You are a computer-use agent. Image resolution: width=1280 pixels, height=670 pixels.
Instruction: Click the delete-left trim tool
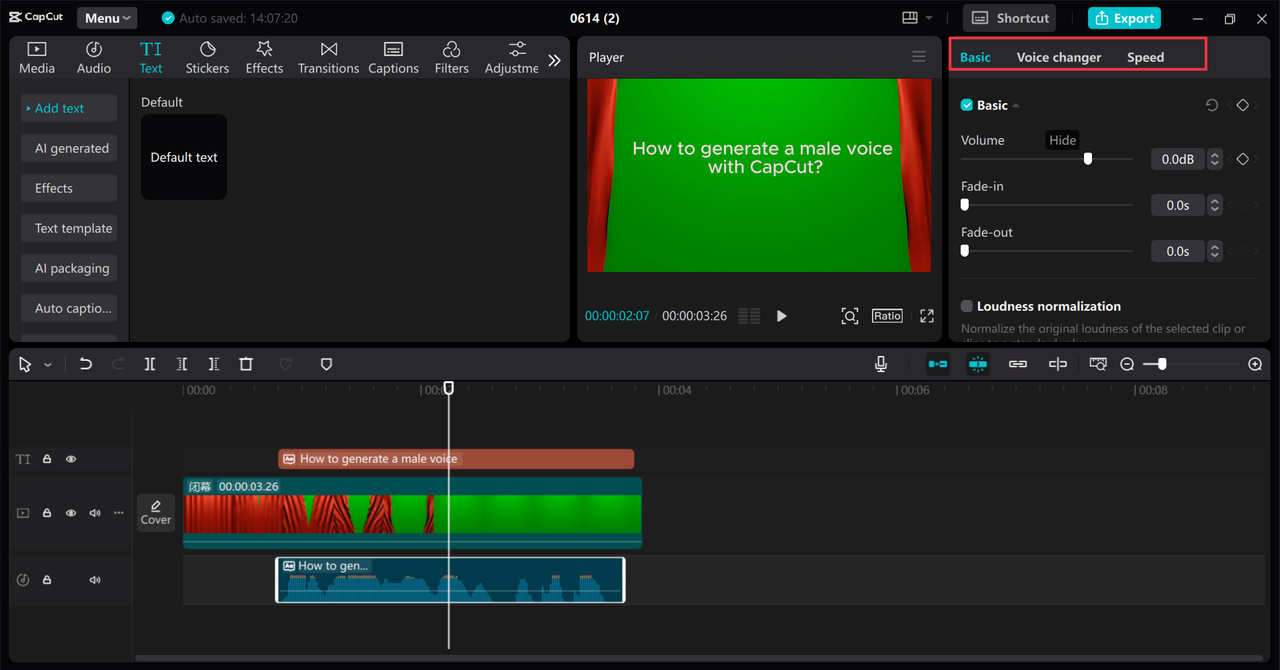[x=182, y=364]
